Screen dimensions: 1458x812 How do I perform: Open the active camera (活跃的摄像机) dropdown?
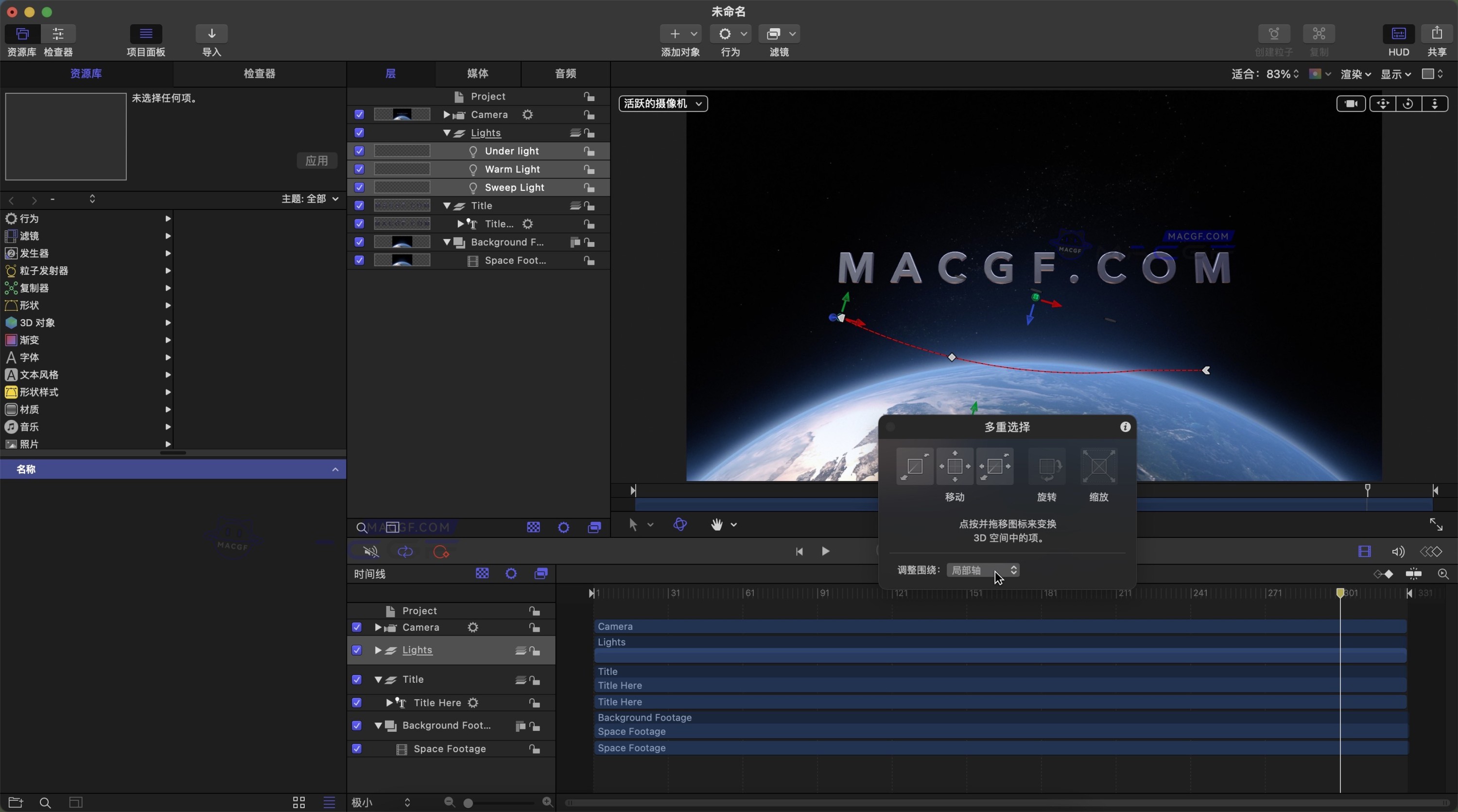click(663, 104)
